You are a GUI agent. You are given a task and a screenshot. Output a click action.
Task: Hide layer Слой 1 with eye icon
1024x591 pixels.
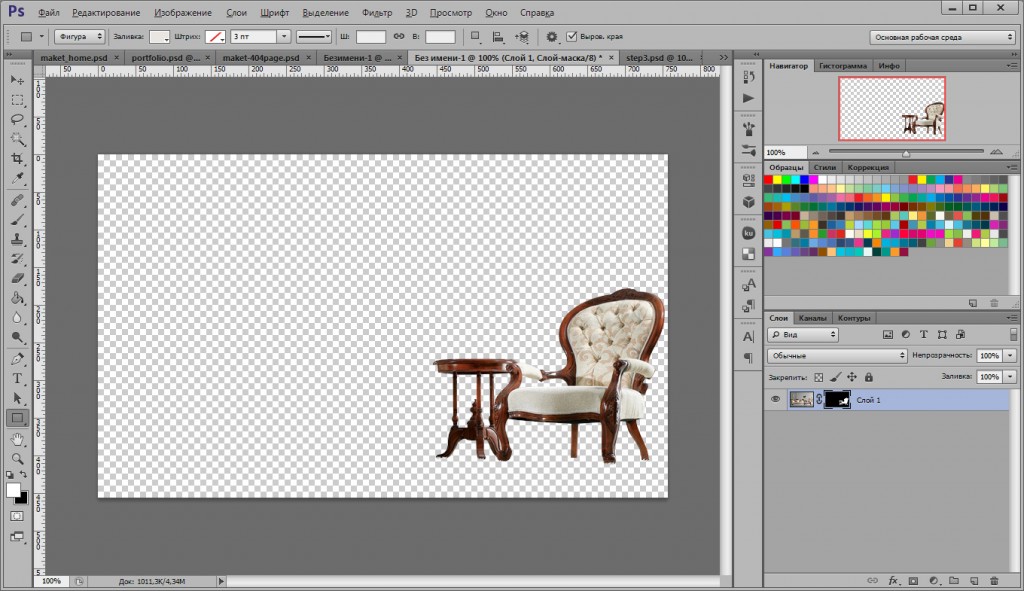coord(775,400)
